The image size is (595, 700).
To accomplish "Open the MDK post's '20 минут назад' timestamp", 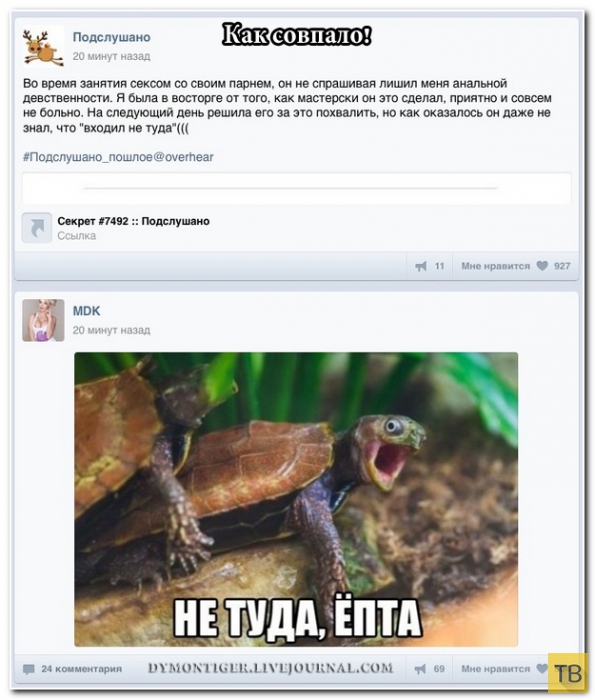I will [x=112, y=330].
